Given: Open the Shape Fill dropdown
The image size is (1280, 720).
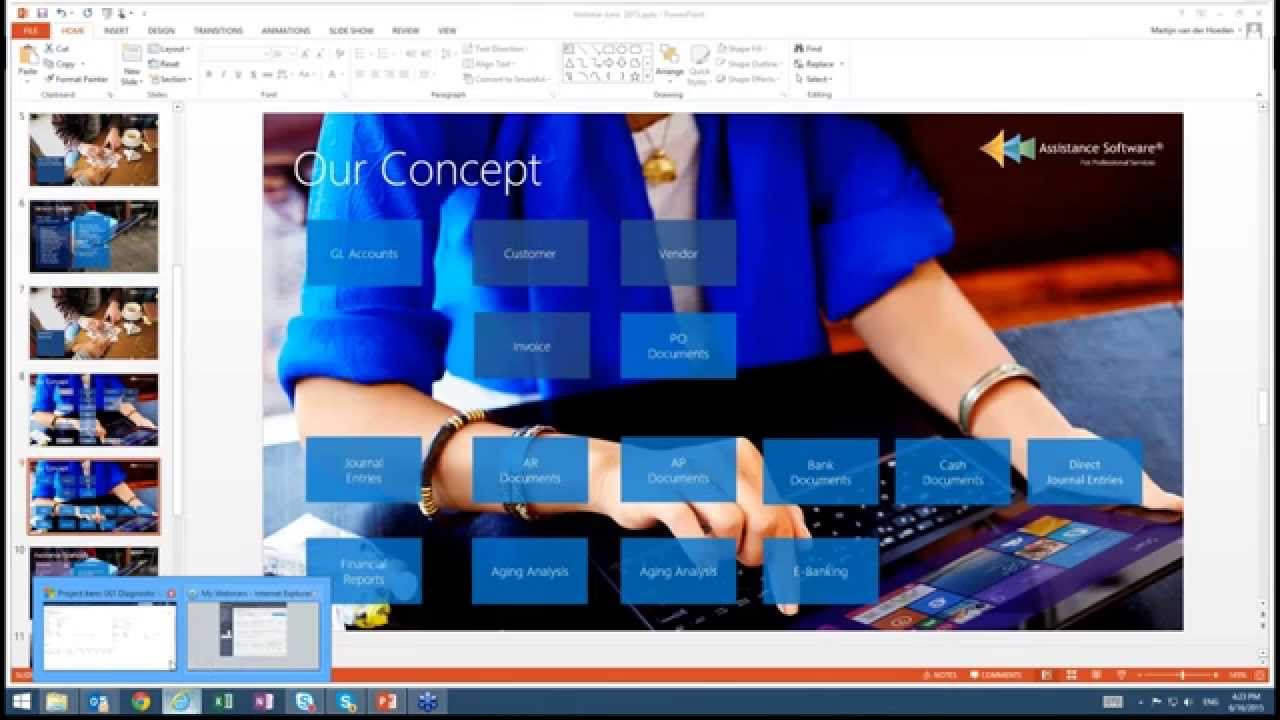Looking at the screenshot, I should [742, 48].
